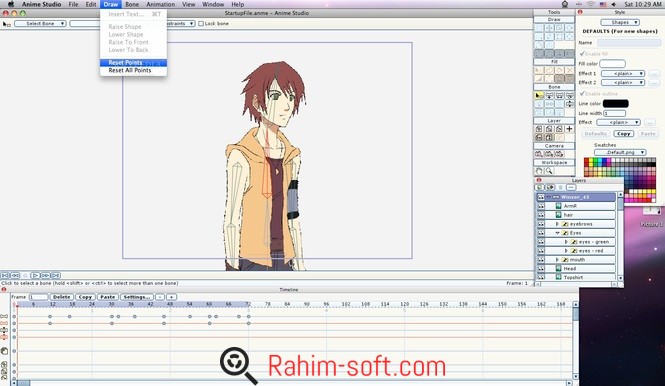Toggle visibility of the Head layer
This screenshot has height=386, width=665.
point(541,269)
